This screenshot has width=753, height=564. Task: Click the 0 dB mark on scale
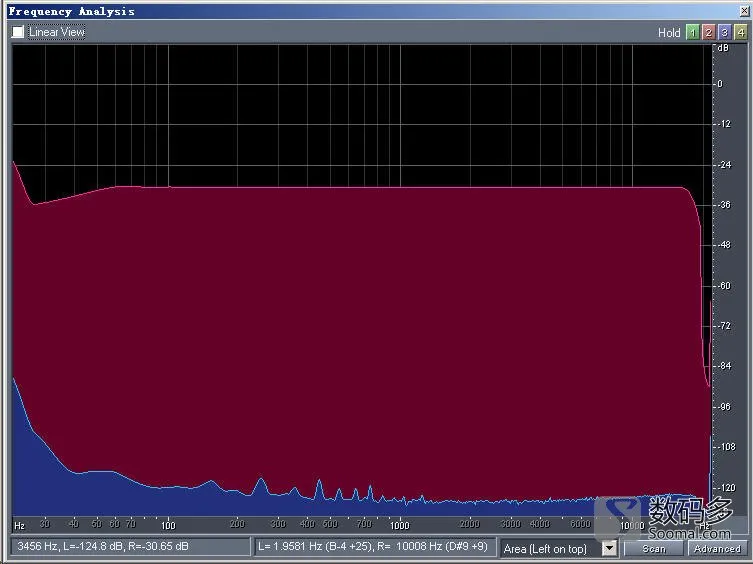pyautogui.click(x=720, y=84)
